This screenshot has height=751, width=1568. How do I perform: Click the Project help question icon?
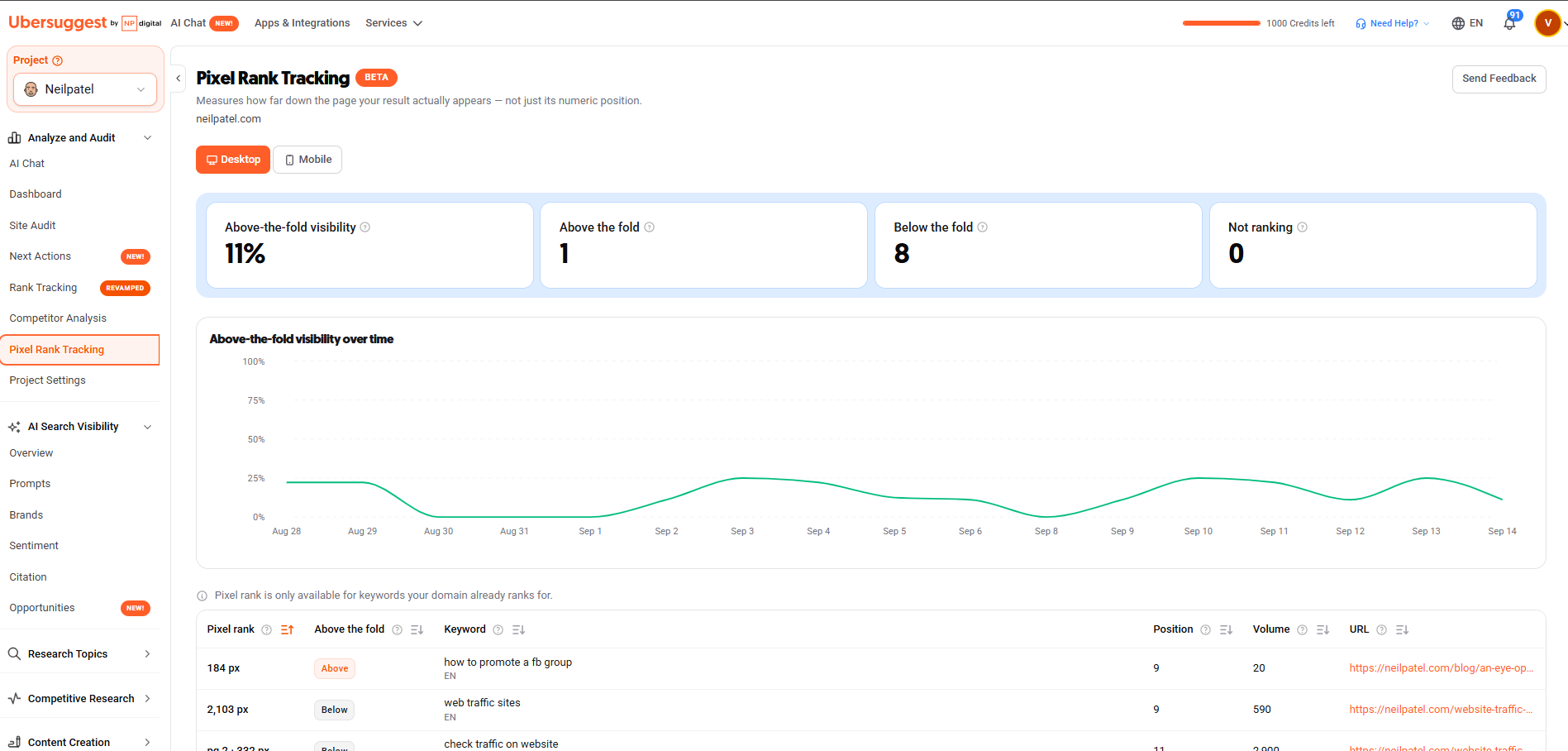[57, 60]
